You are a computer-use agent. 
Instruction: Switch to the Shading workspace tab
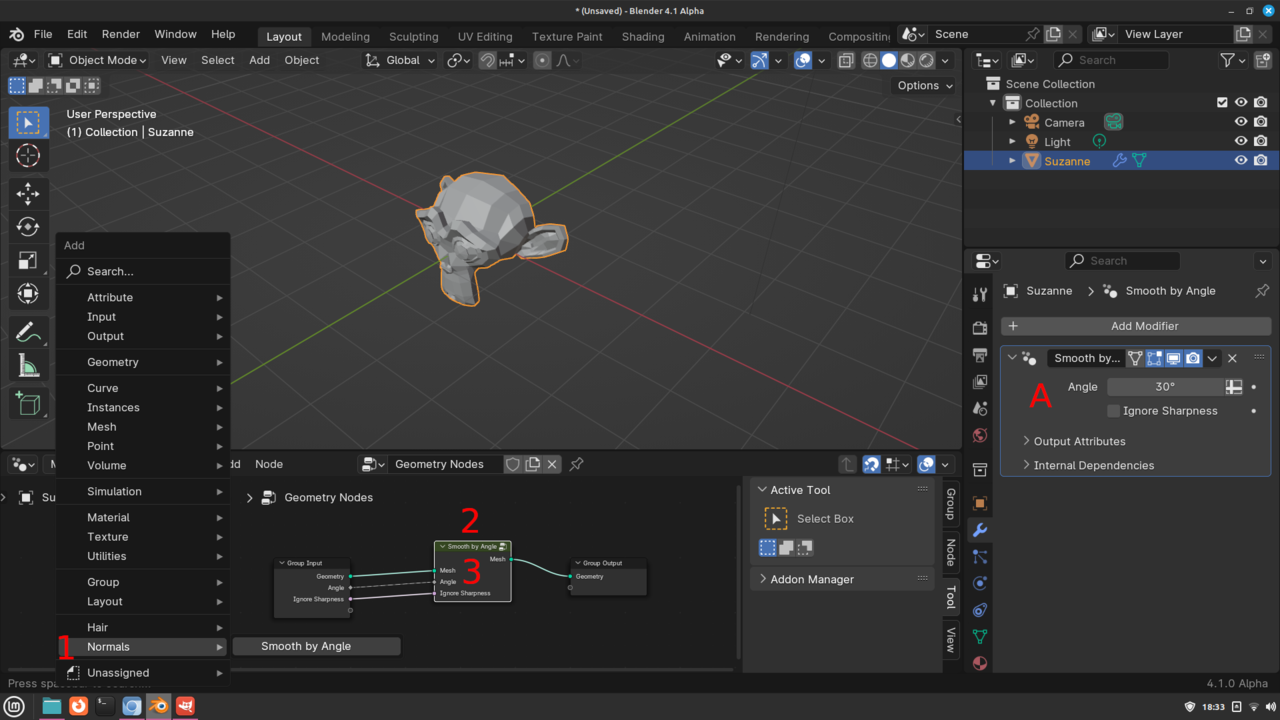pyautogui.click(x=643, y=36)
